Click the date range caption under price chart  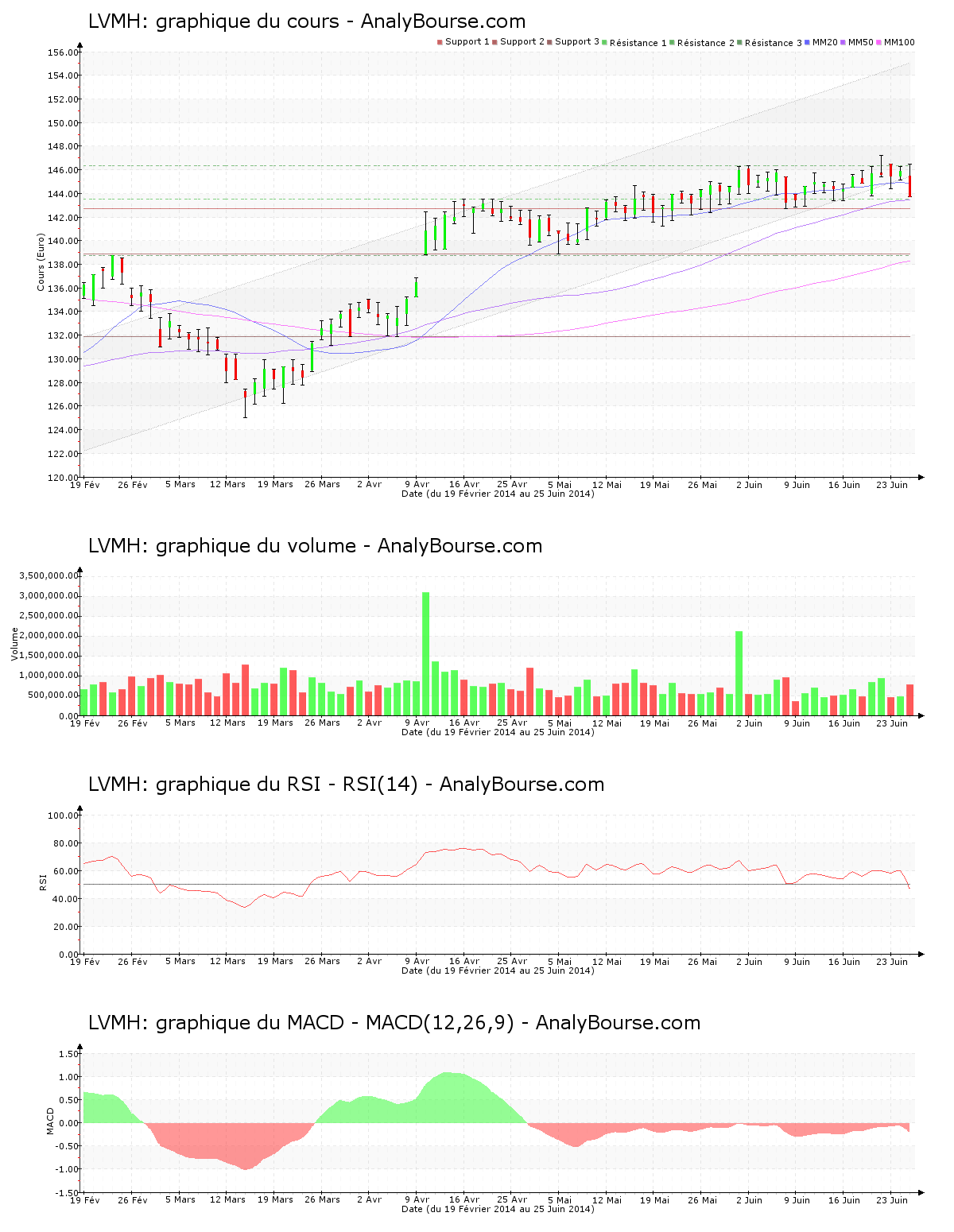click(498, 494)
